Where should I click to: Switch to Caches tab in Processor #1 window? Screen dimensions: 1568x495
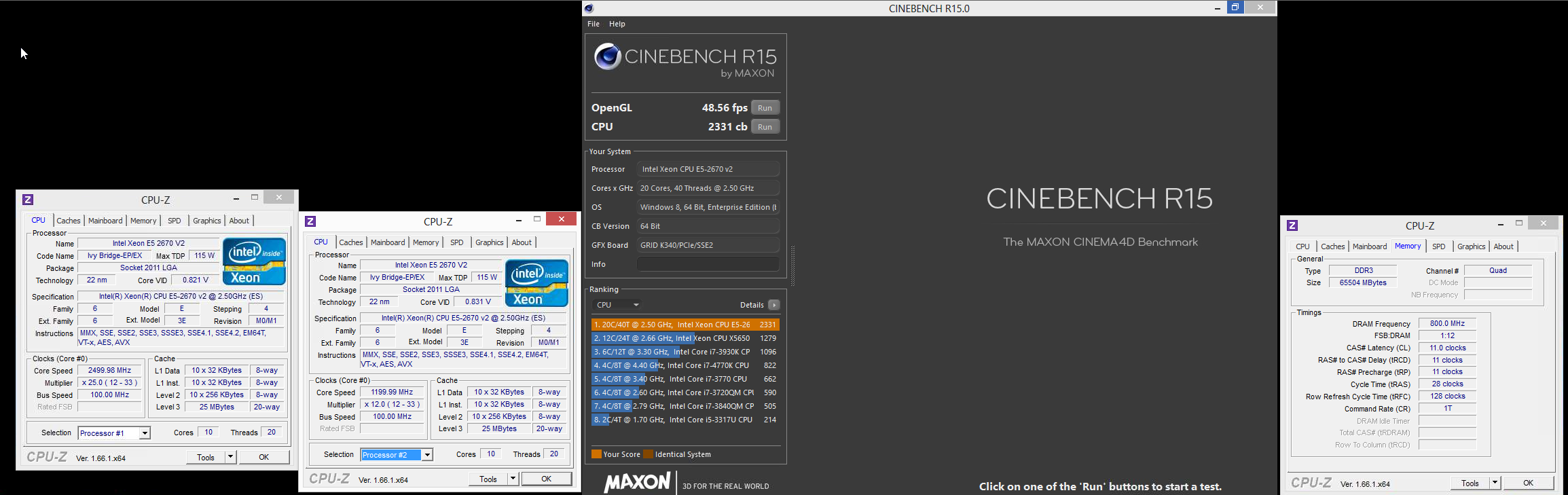pyautogui.click(x=69, y=221)
